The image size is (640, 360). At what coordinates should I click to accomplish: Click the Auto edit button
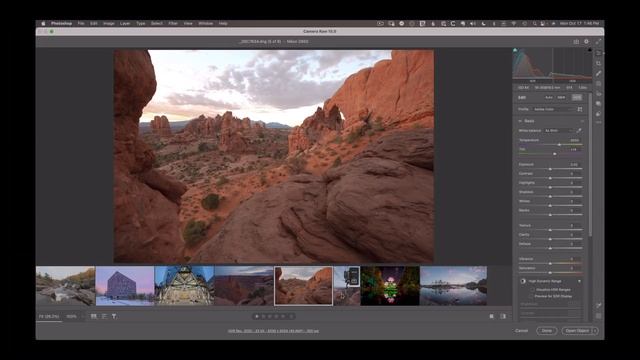click(549, 98)
